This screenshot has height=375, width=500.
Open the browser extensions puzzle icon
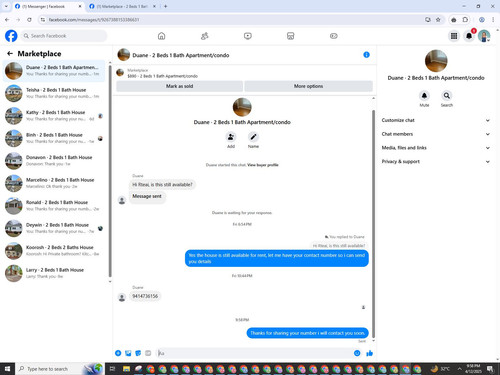pyautogui.click(x=465, y=20)
